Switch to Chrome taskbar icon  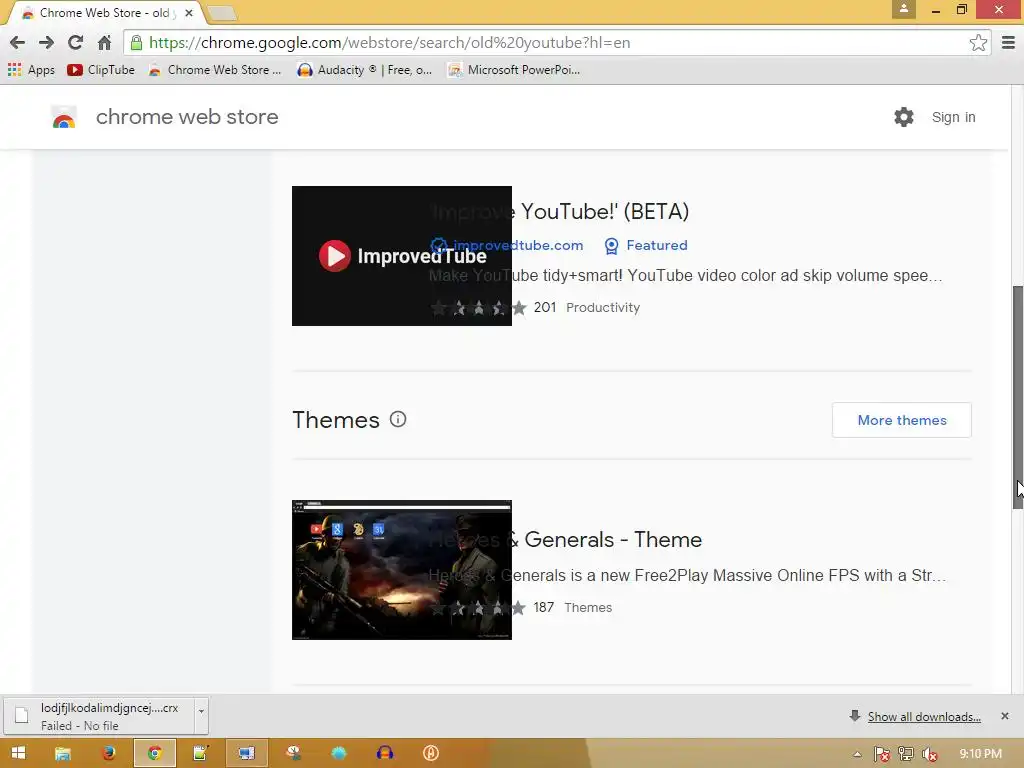[x=155, y=753]
